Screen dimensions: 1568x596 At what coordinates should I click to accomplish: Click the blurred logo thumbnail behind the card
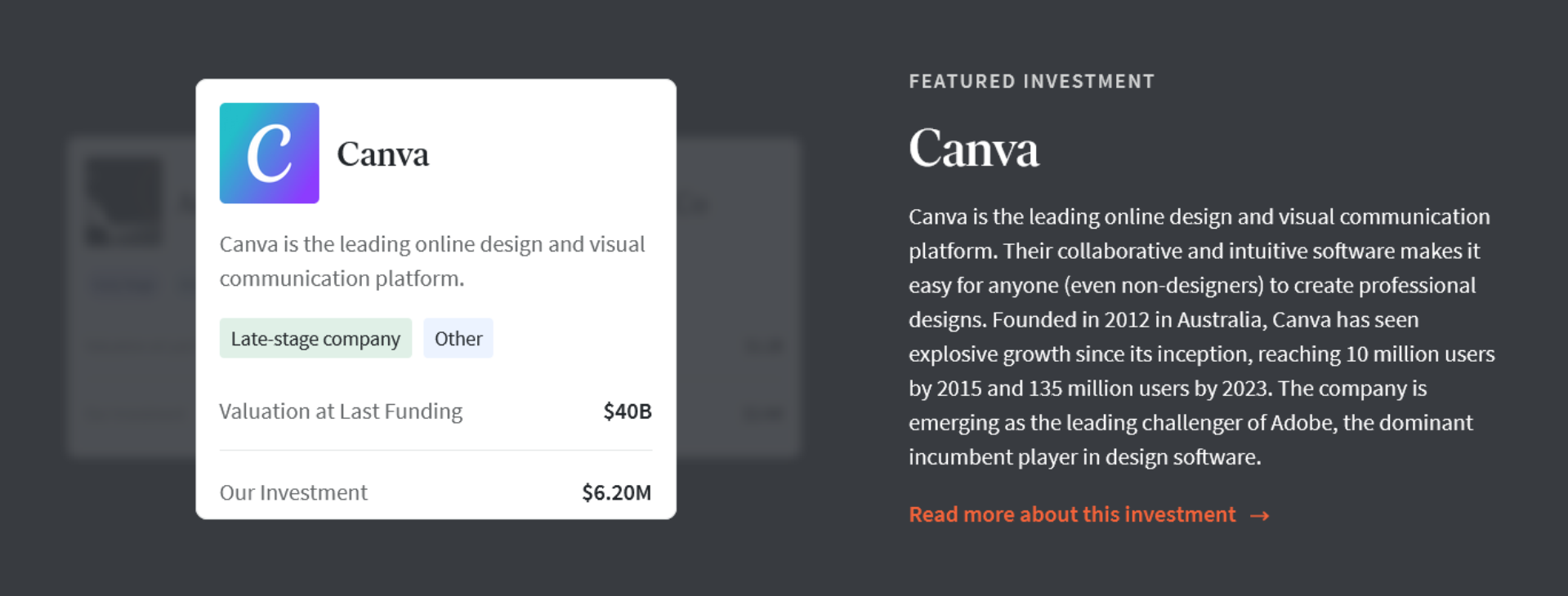(x=124, y=202)
